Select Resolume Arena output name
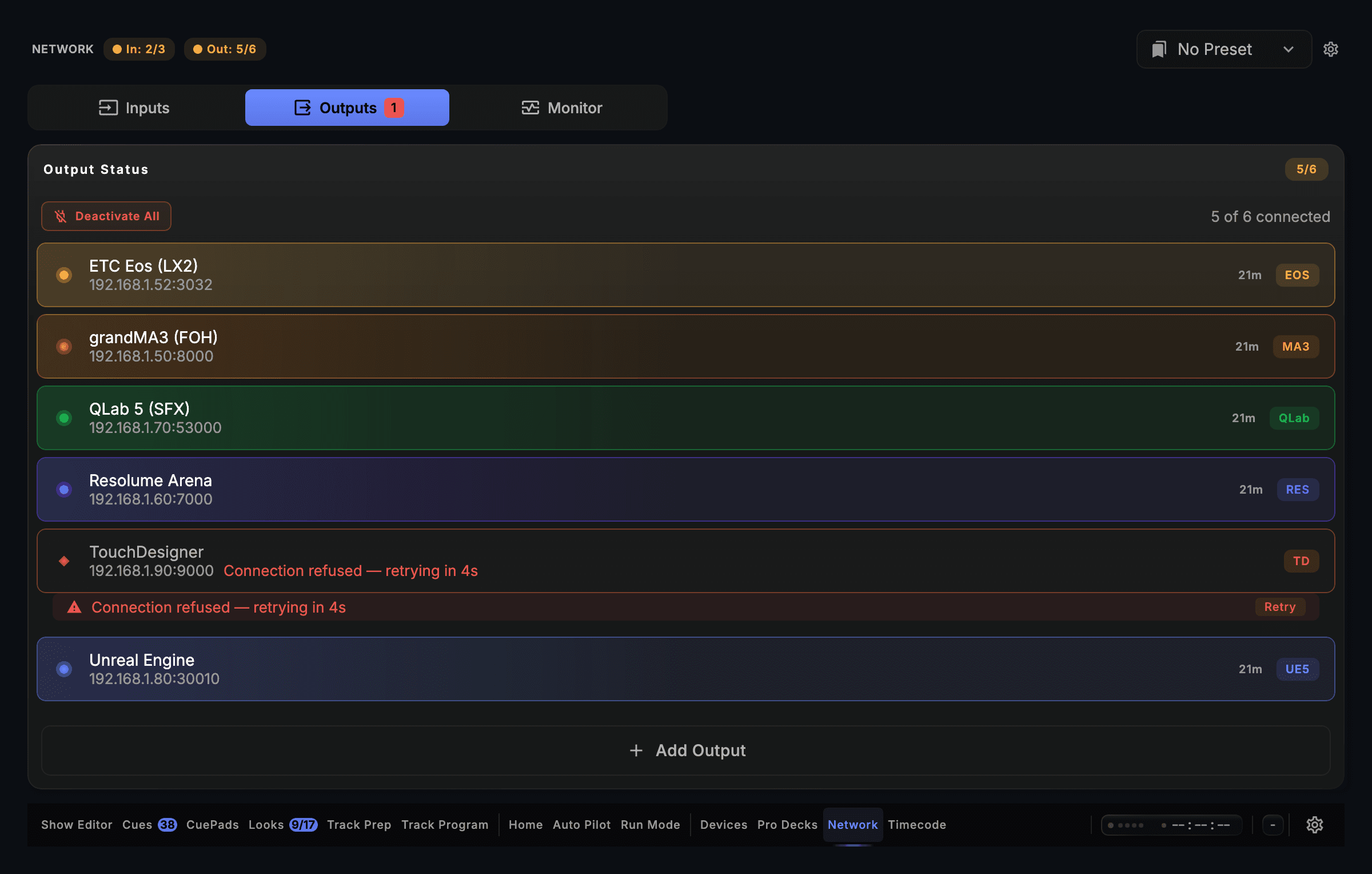Screen dimensions: 1372x874 point(150,480)
